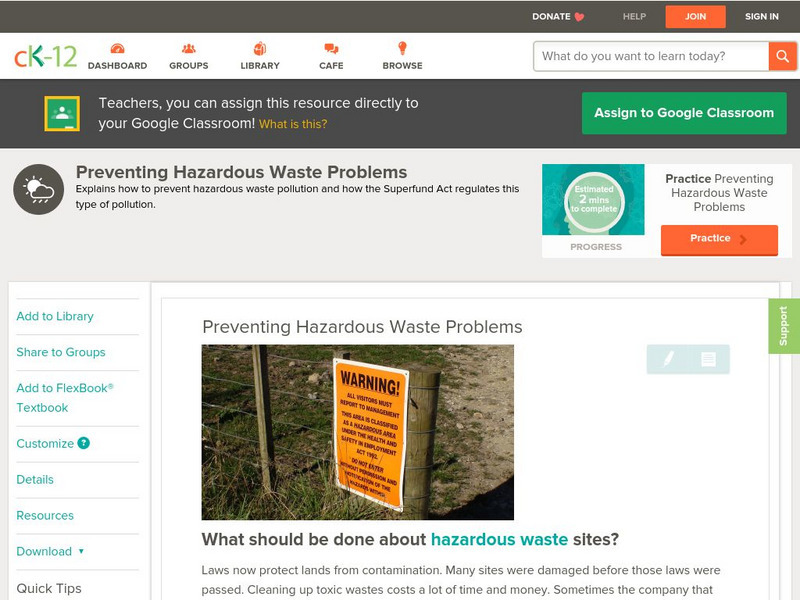Click the Library backpack icon
800x600 pixels.
259,48
